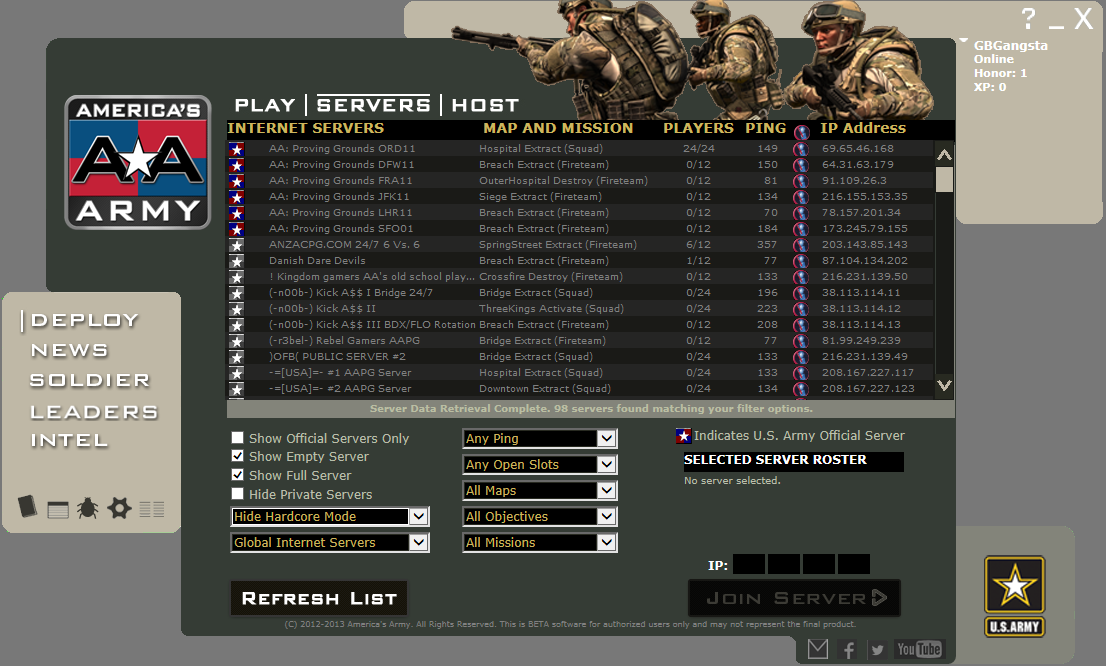Screen dimensions: 1106x666
Task: Click globe icon for IP 203.143.85.143
Action: click(x=801, y=245)
